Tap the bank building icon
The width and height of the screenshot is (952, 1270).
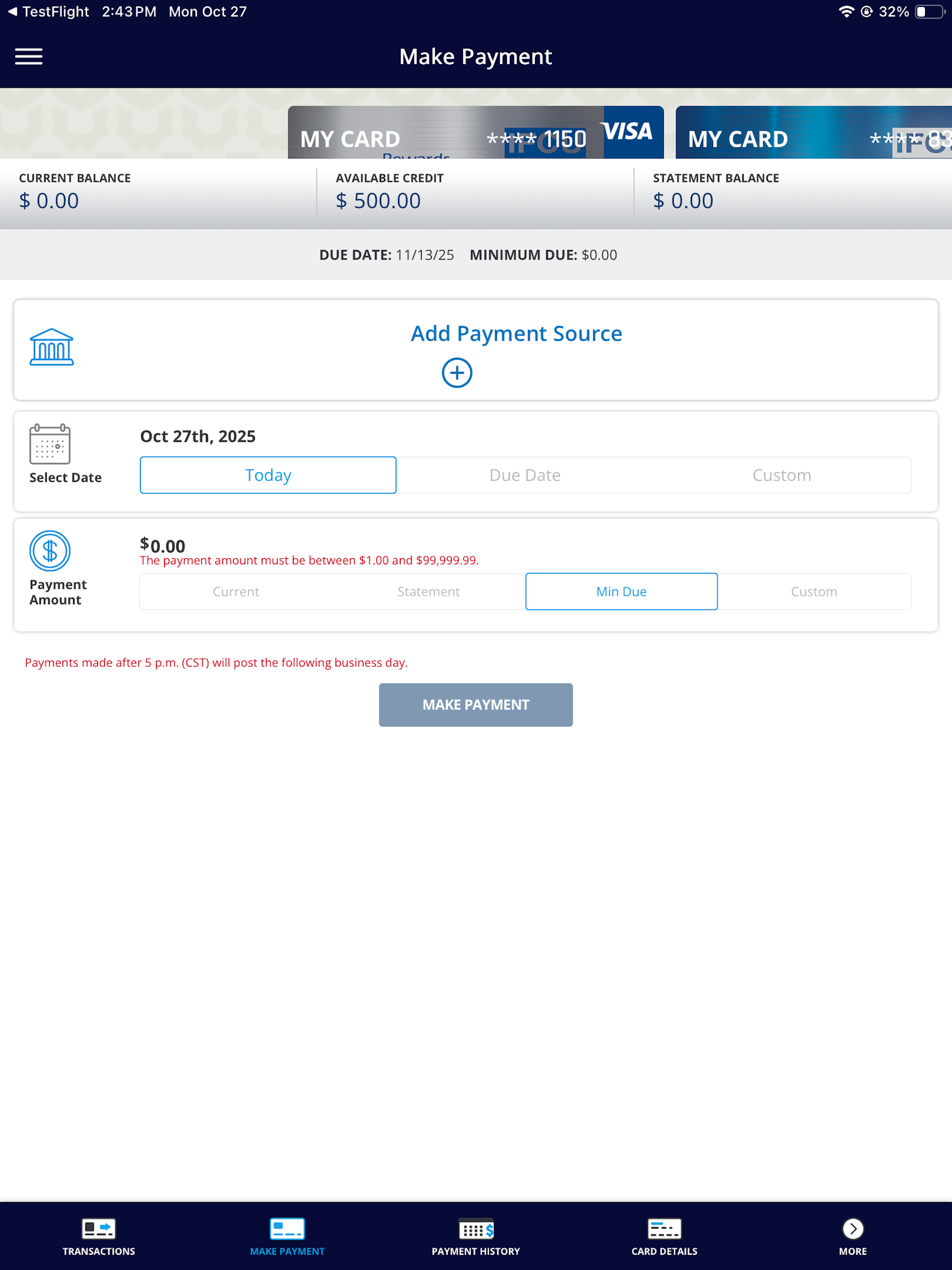pos(52,347)
